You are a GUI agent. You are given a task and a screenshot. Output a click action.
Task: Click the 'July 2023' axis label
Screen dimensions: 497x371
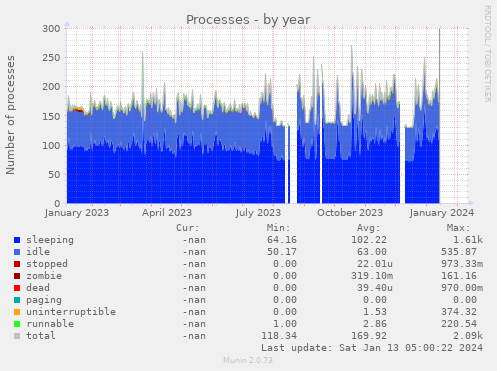coord(258,213)
